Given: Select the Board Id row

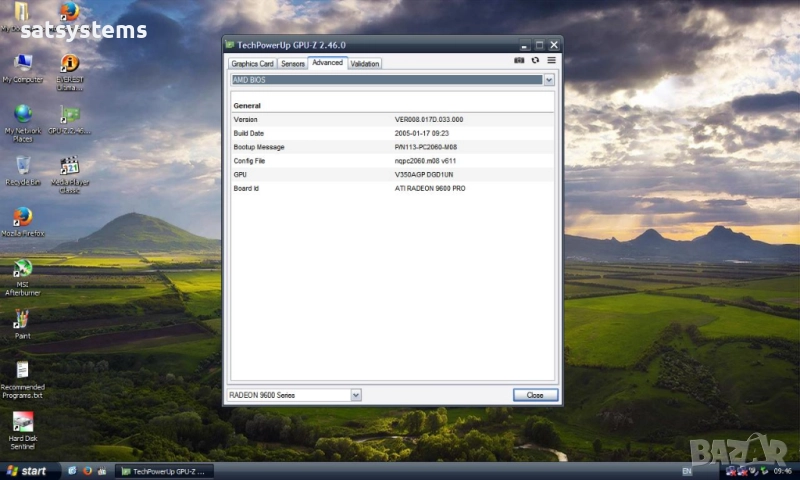Looking at the screenshot, I should point(392,188).
